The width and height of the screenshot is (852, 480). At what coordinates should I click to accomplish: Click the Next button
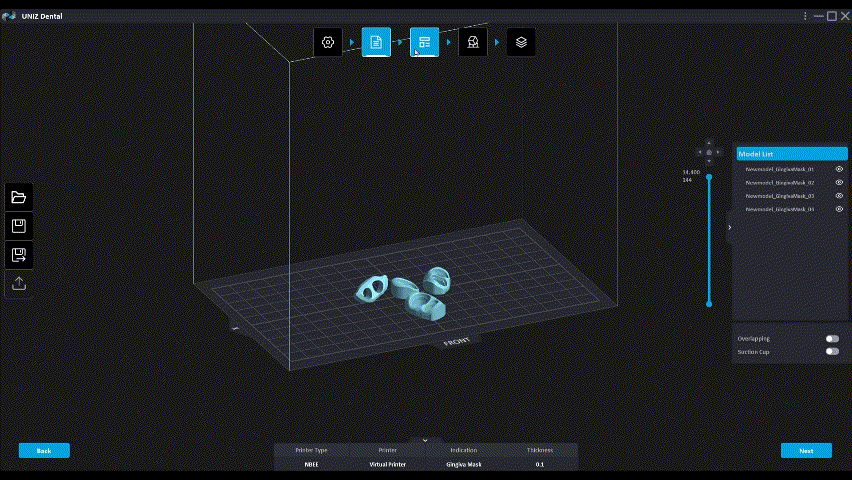(x=806, y=451)
